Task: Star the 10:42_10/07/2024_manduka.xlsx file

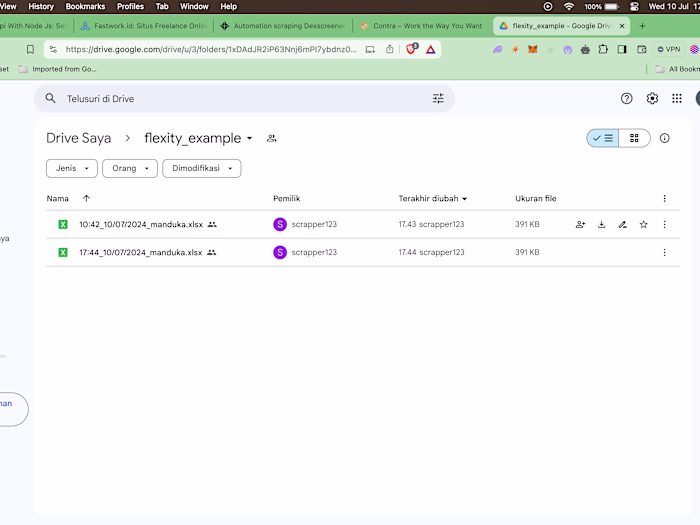Action: point(643,225)
